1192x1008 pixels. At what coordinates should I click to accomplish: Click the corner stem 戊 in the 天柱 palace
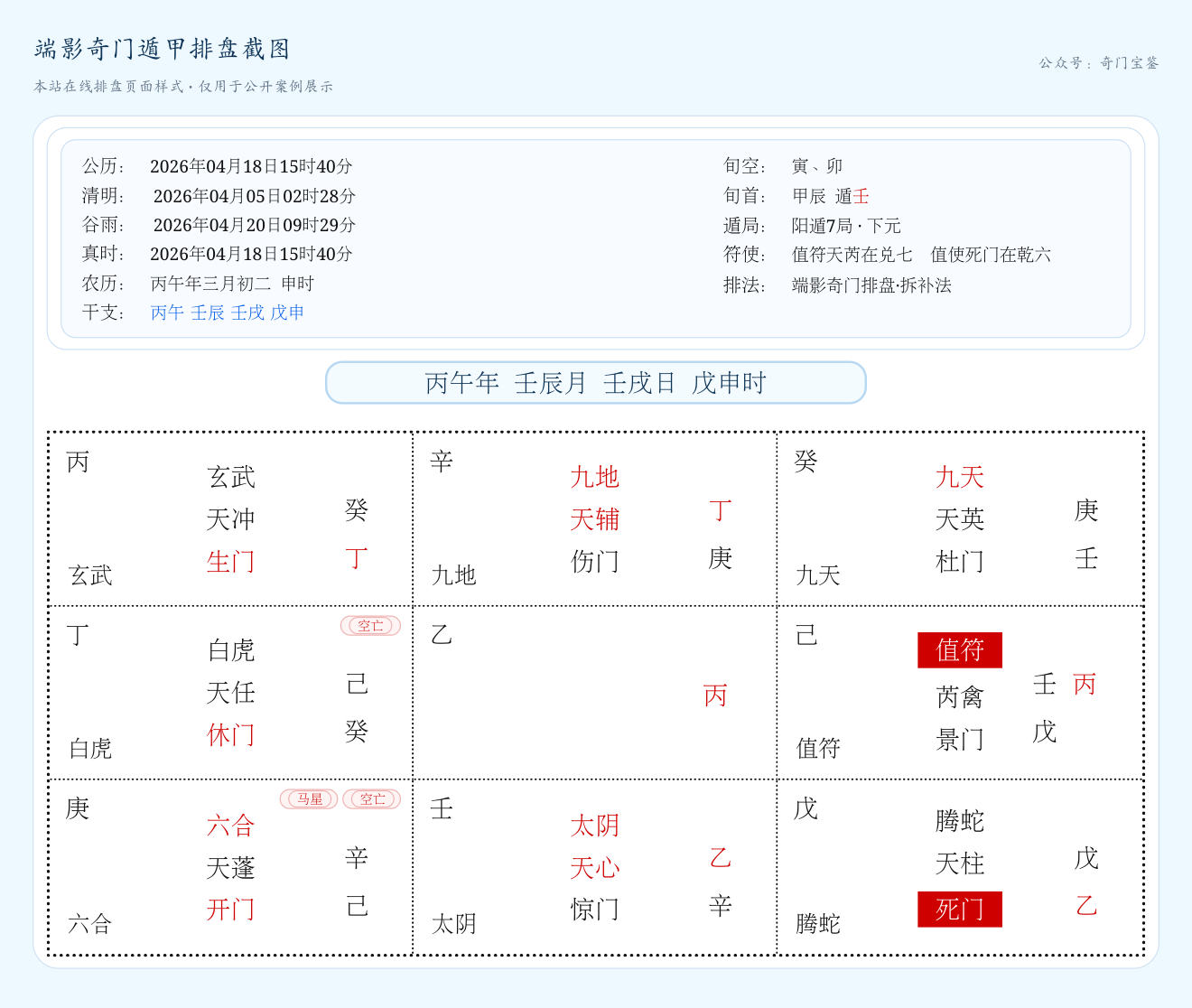pyautogui.click(x=806, y=808)
